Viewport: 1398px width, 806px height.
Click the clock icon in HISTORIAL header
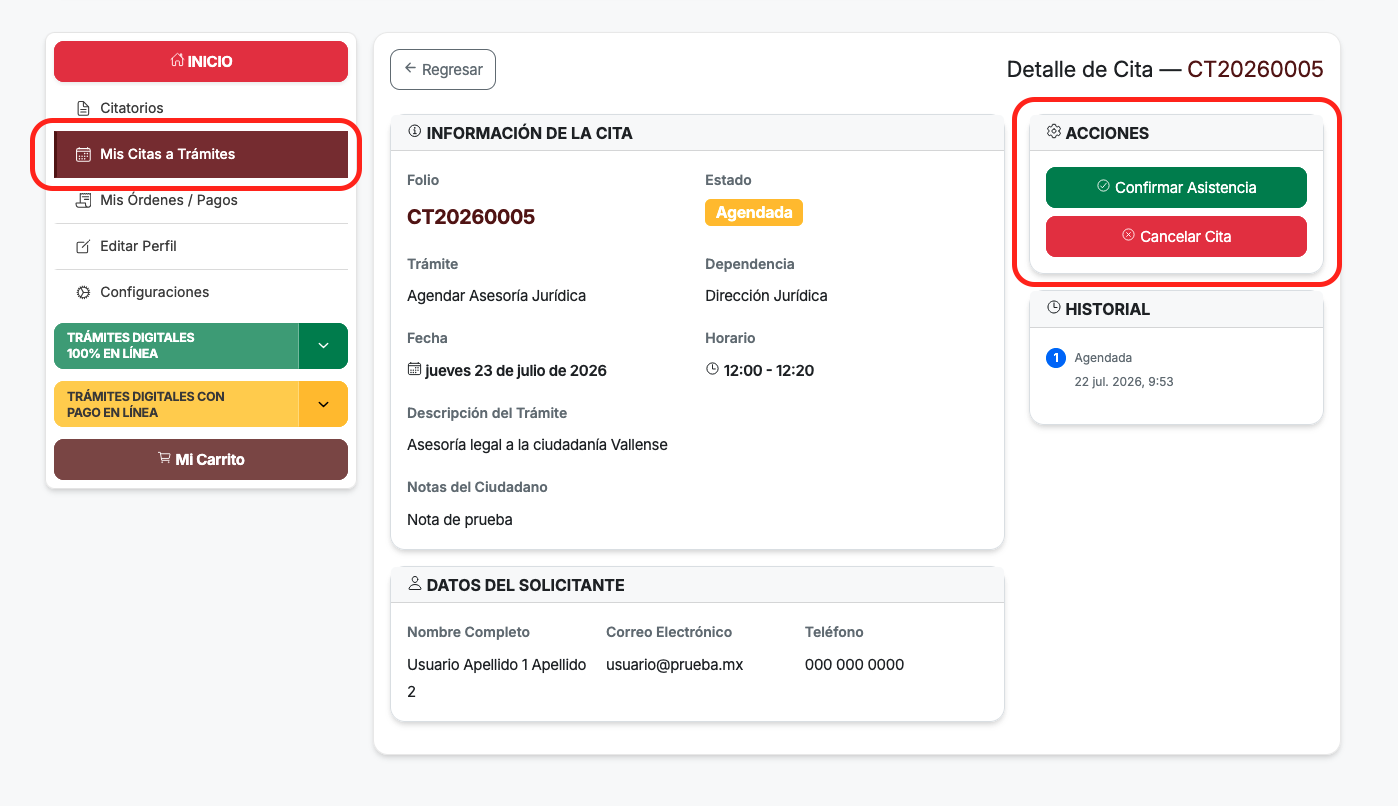point(1053,308)
